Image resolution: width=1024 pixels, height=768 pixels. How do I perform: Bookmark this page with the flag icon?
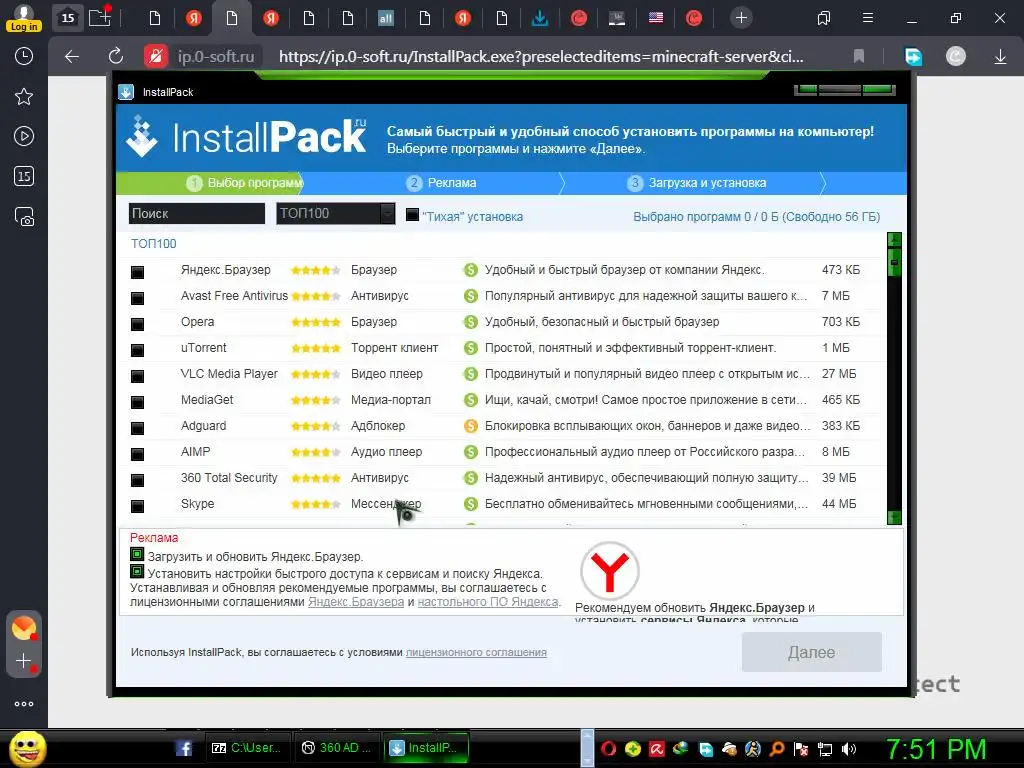[859, 57]
